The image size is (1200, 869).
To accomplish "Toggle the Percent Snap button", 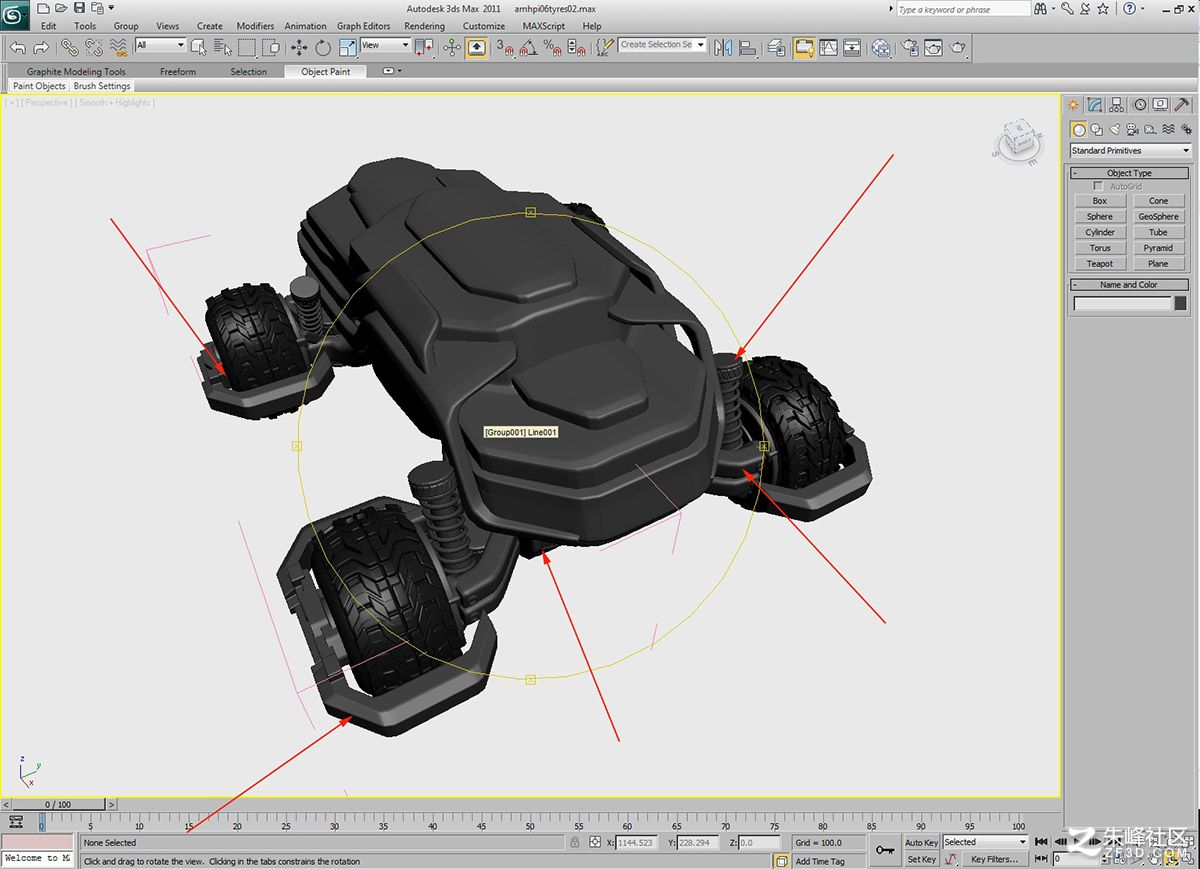I will click(552, 47).
